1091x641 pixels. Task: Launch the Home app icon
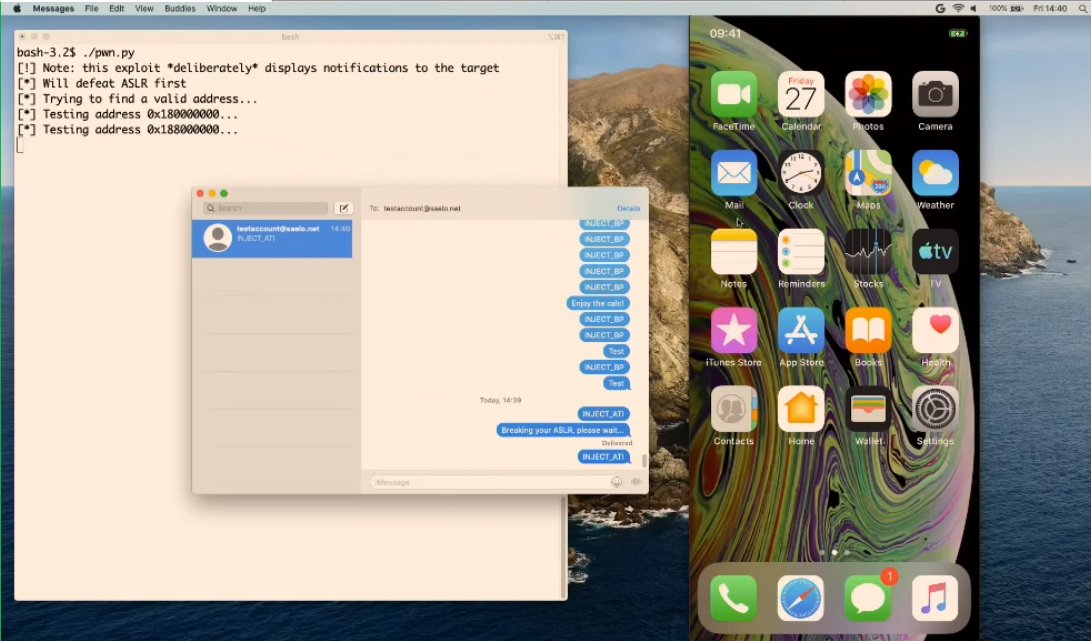coord(801,409)
